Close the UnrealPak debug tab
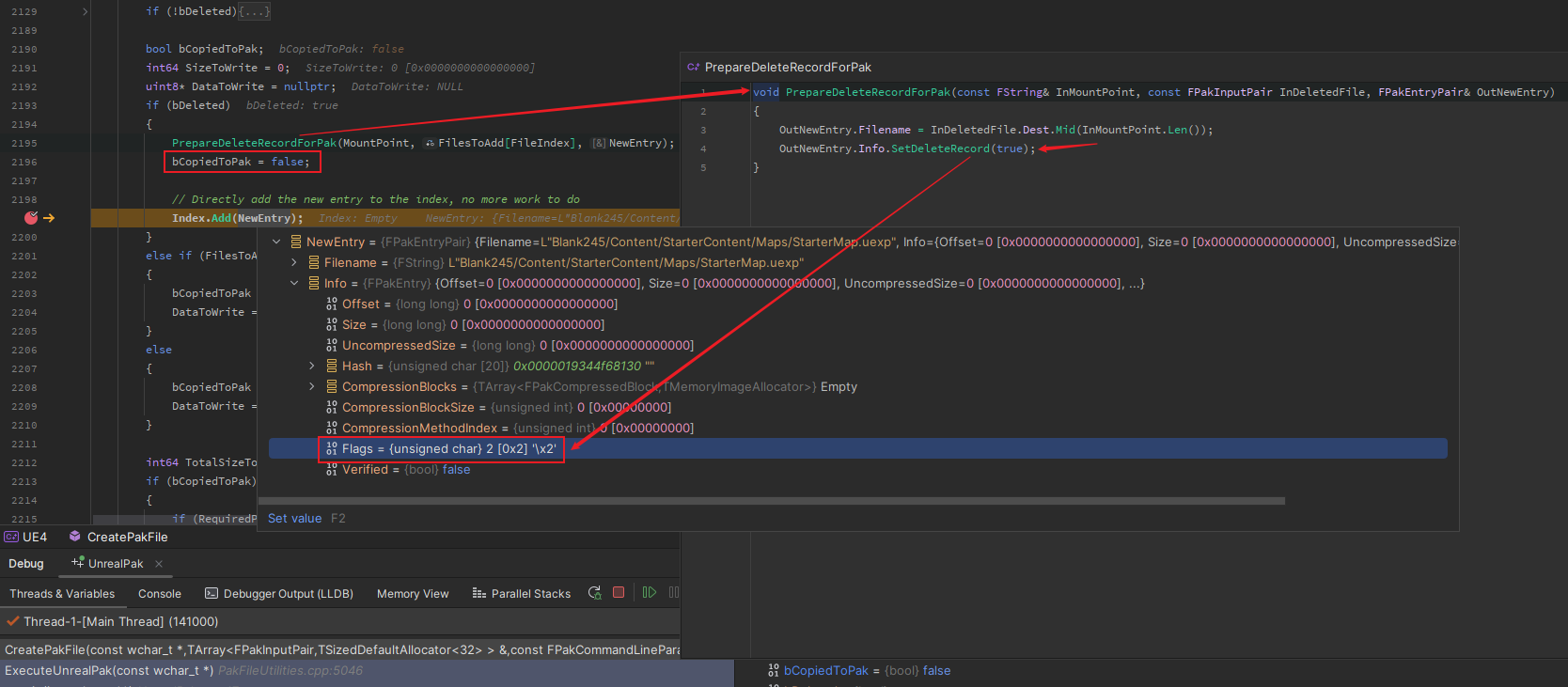 pos(159,564)
